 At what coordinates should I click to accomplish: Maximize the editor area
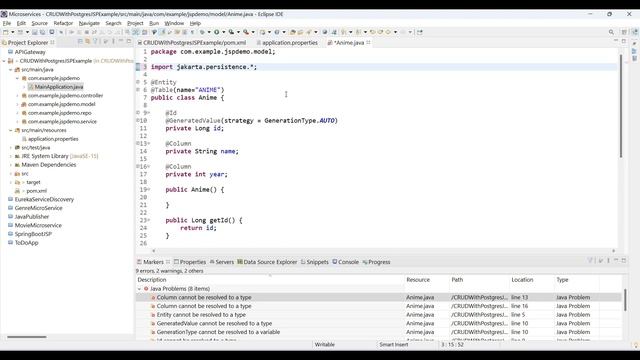[624, 41]
